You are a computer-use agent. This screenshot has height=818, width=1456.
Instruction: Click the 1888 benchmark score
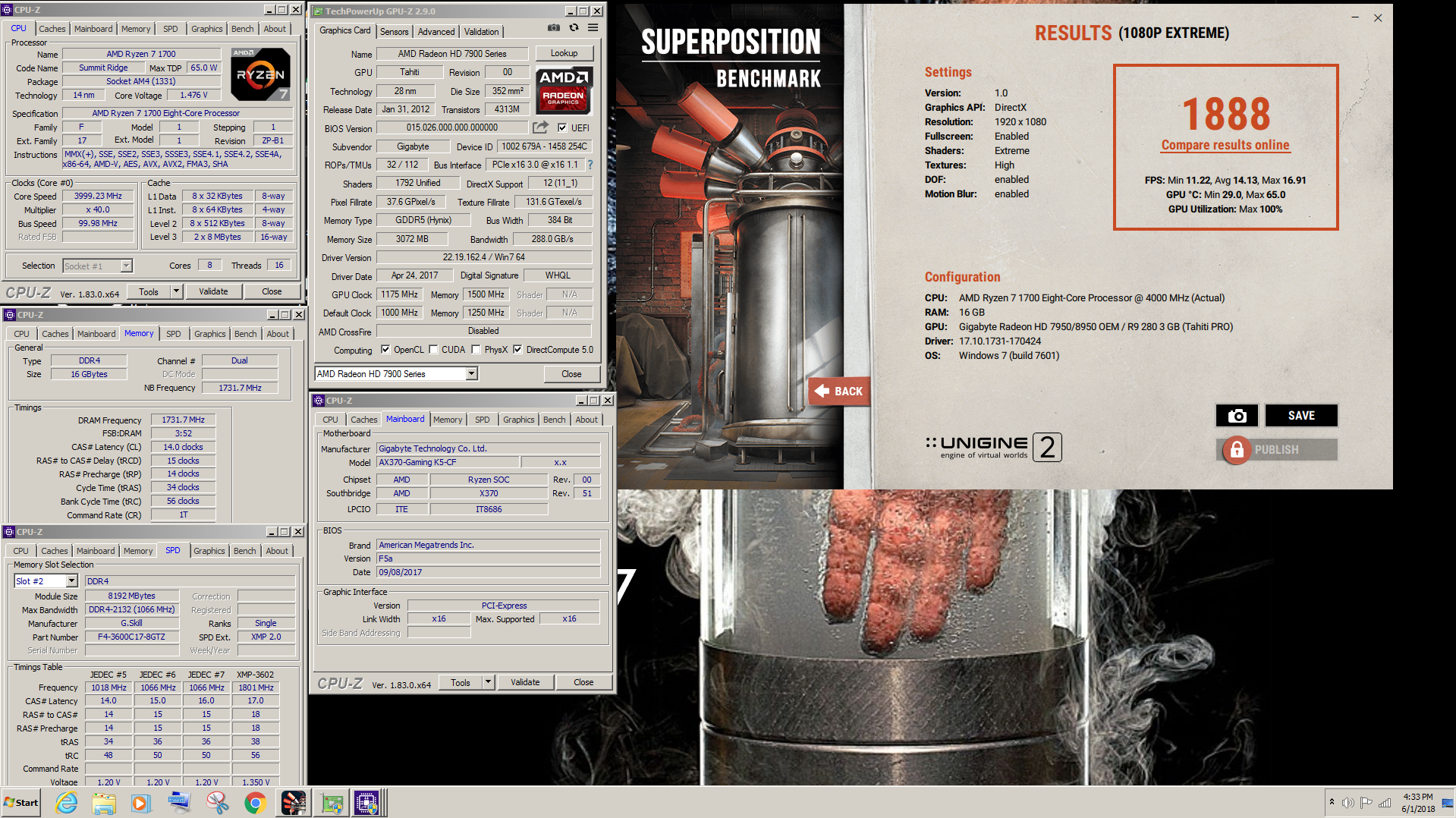pos(1226,114)
